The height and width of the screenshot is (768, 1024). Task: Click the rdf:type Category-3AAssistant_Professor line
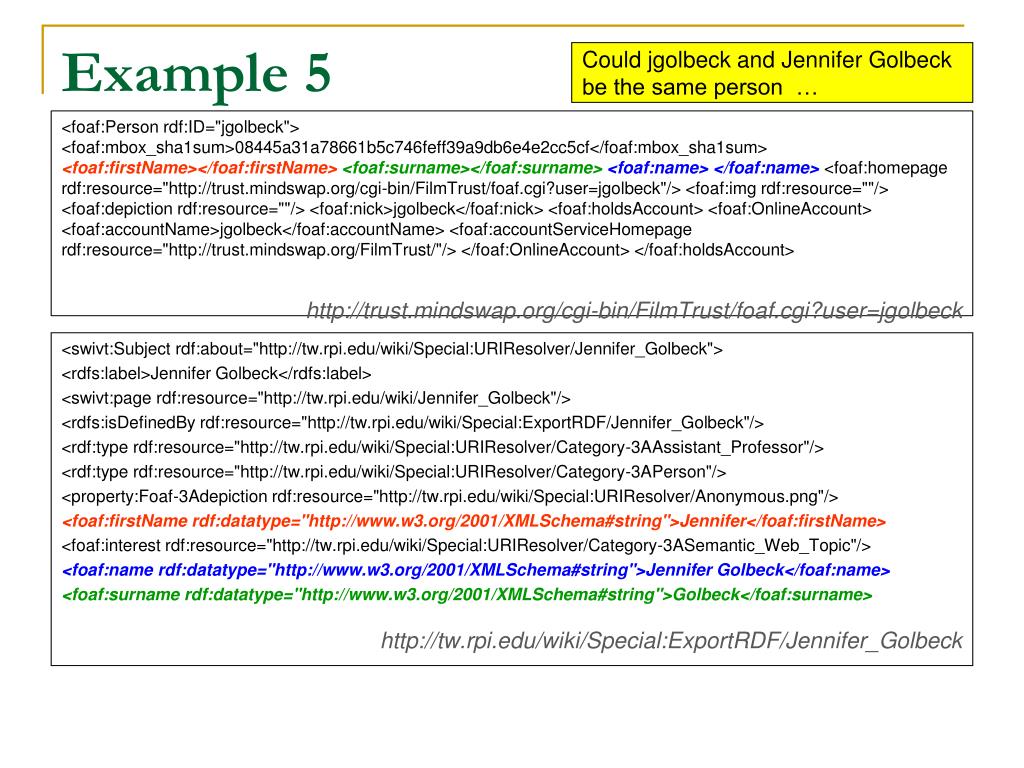(x=443, y=447)
